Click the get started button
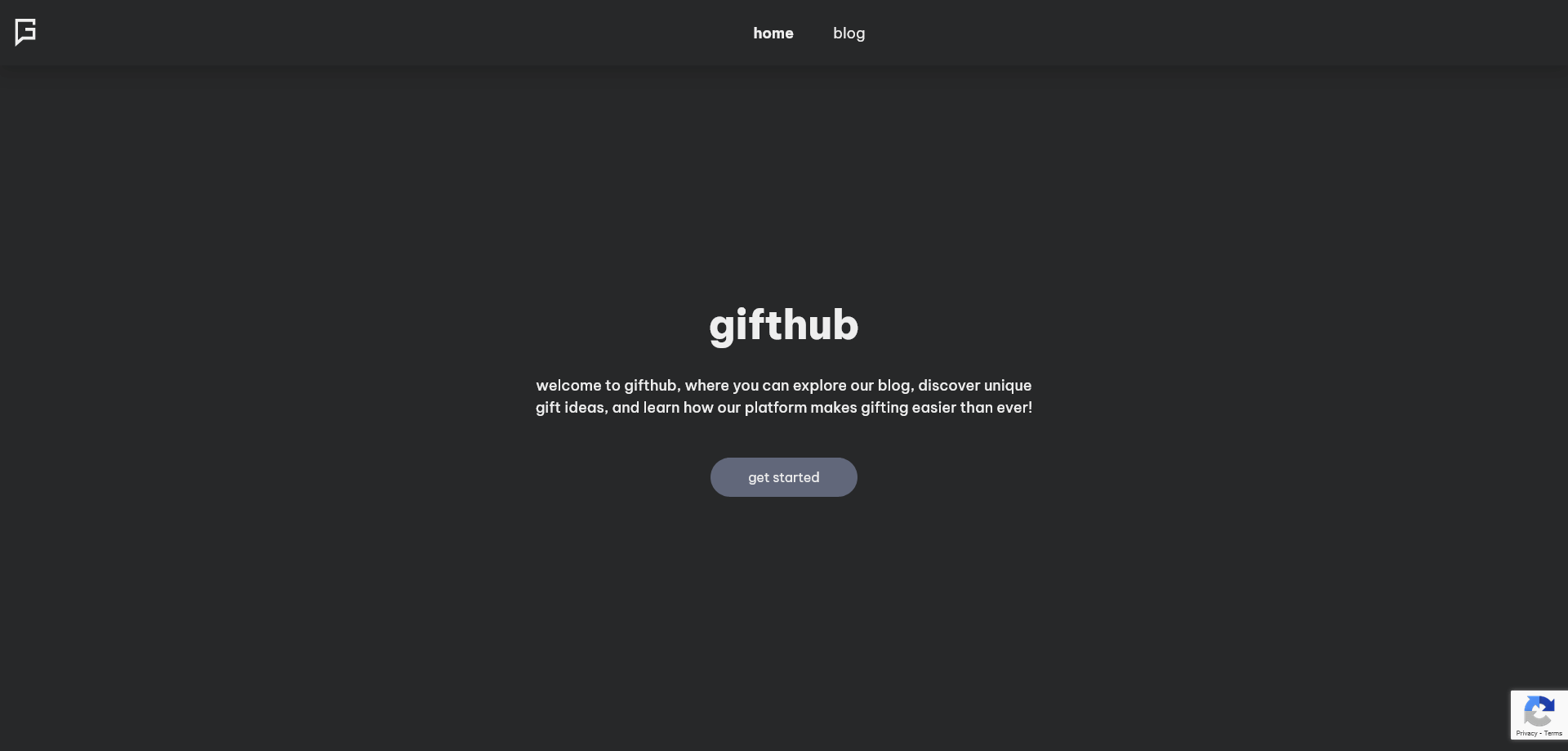The image size is (1568, 751). coord(784,477)
